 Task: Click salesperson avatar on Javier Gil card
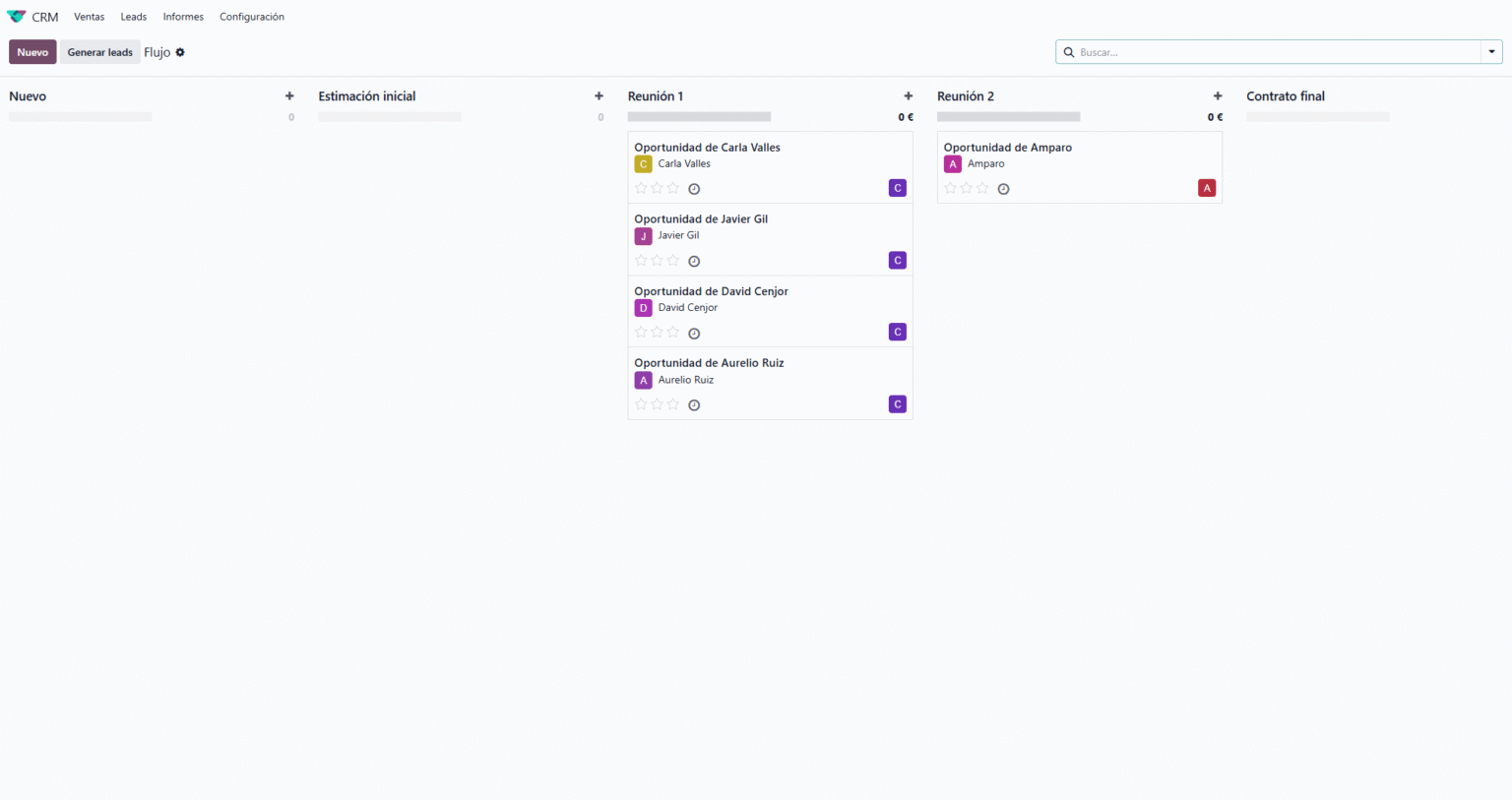pyautogui.click(x=897, y=260)
